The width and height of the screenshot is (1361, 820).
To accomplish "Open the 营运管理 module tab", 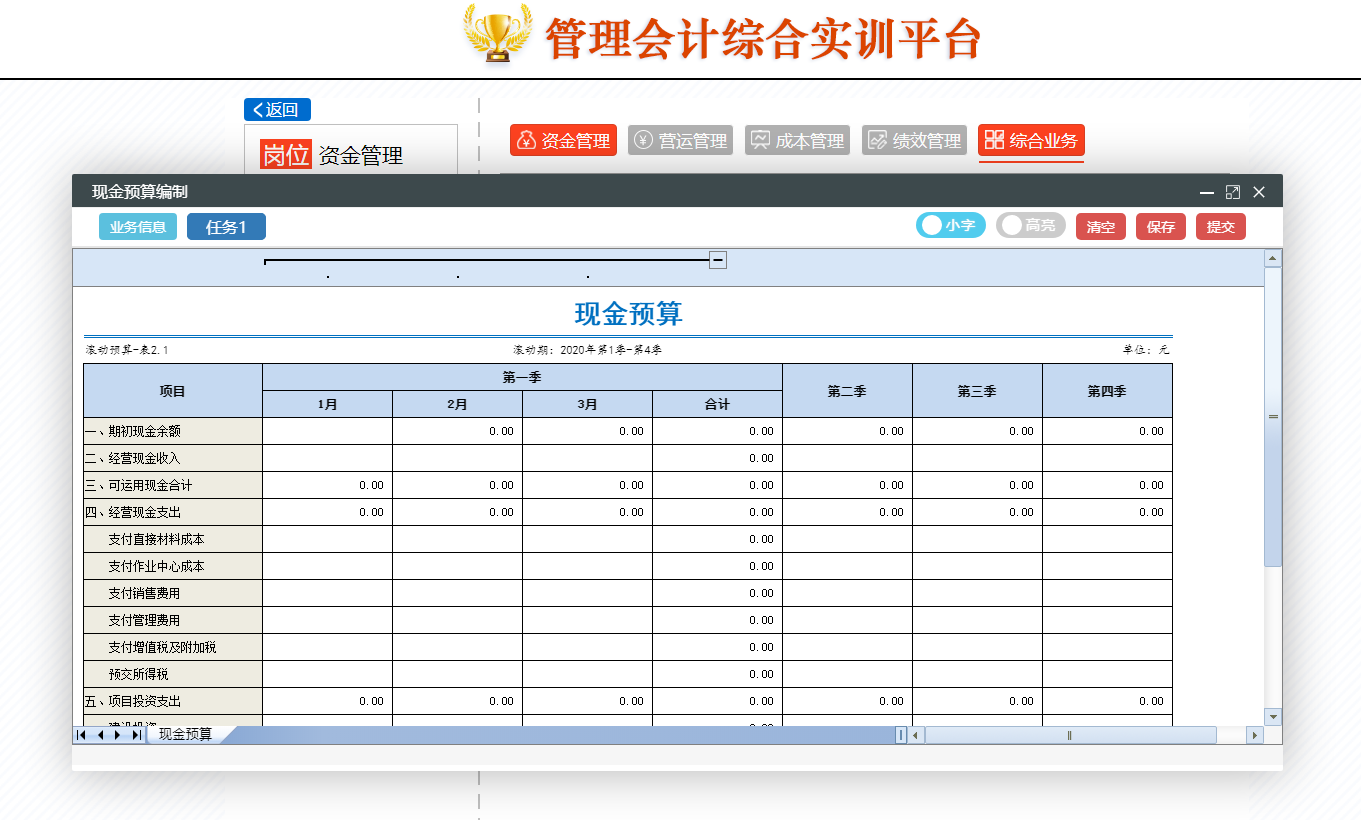I will (x=680, y=141).
